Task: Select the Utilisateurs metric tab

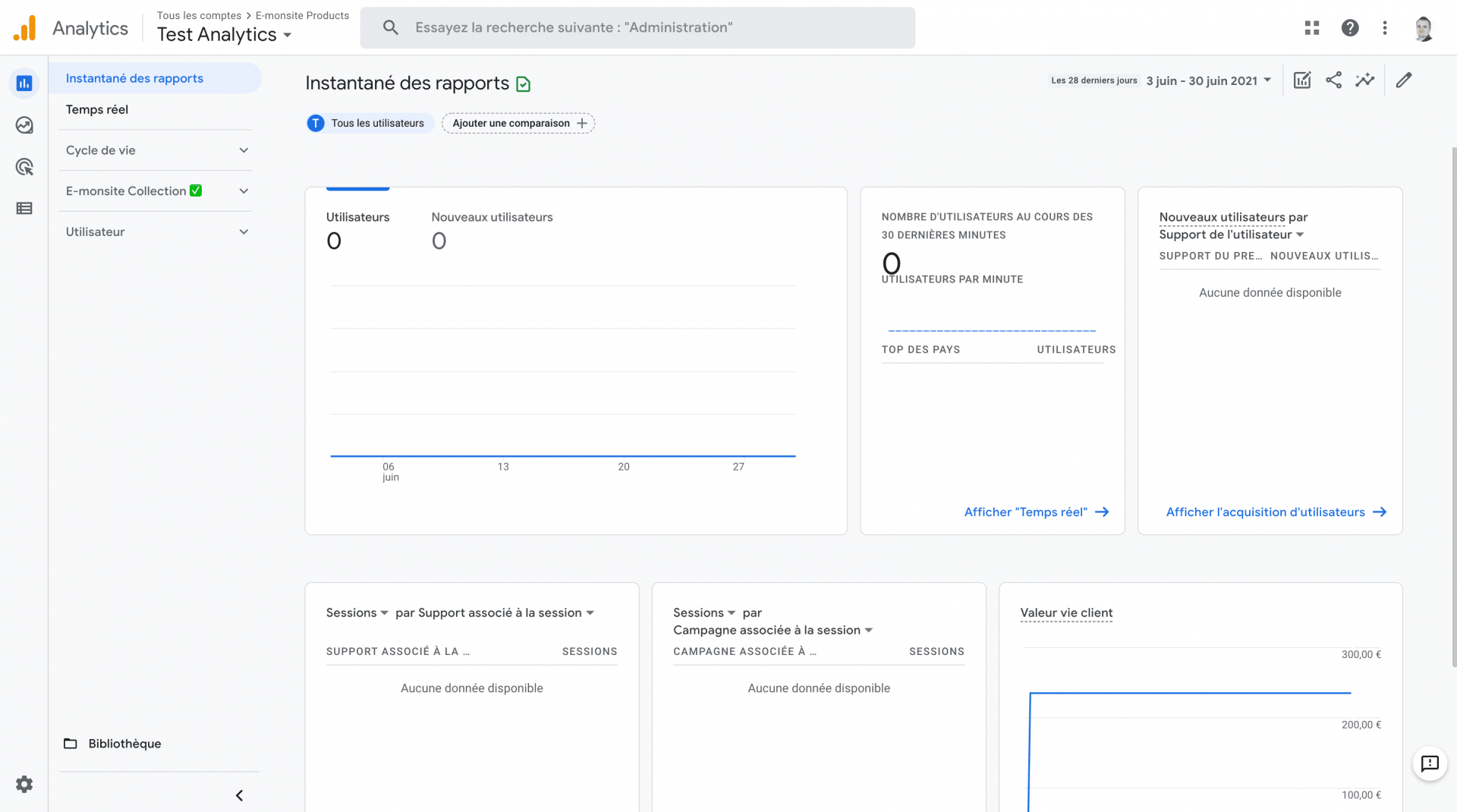Action: click(357, 231)
